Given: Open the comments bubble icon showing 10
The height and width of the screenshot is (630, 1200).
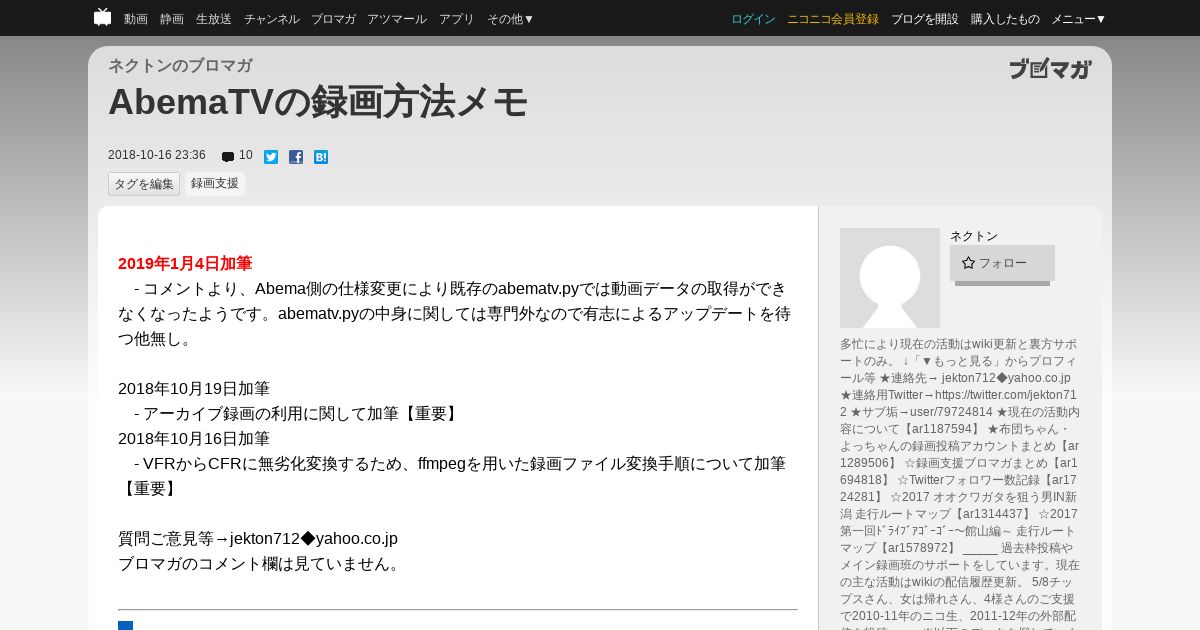Looking at the screenshot, I should (228, 157).
